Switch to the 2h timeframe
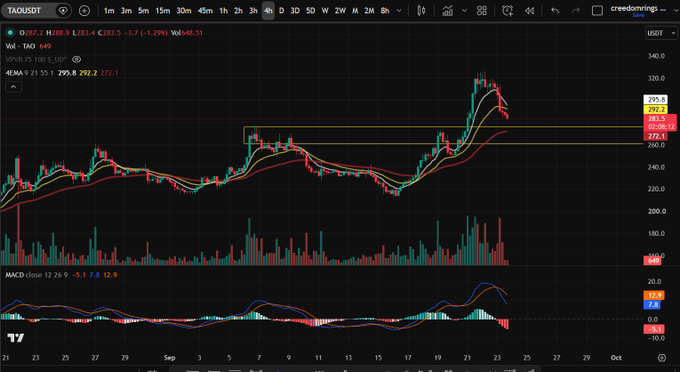Viewport: 680px width, 372px height. [238, 11]
